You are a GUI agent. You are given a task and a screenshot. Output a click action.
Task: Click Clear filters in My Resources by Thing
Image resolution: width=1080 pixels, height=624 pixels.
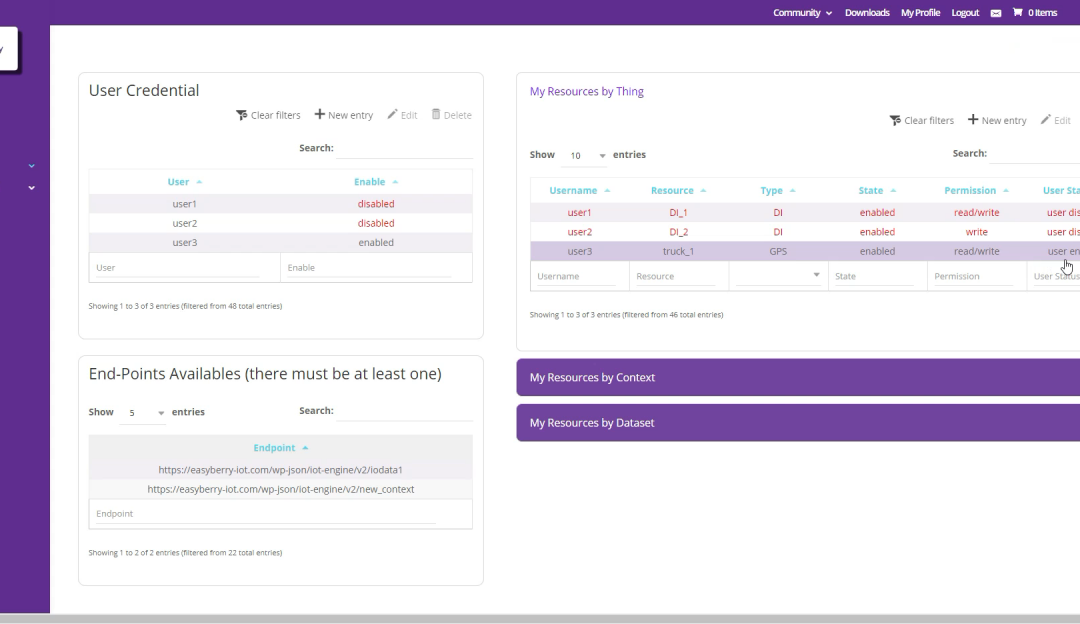(922, 121)
